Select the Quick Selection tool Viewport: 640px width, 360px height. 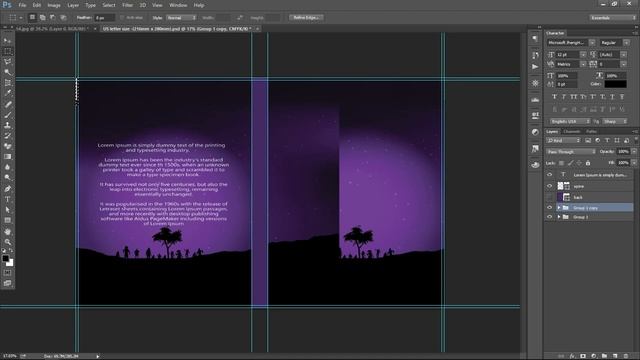(7, 72)
